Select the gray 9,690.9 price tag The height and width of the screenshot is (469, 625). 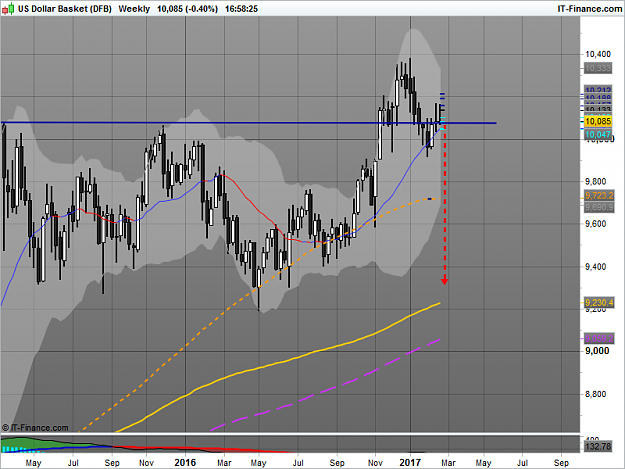coord(599,207)
